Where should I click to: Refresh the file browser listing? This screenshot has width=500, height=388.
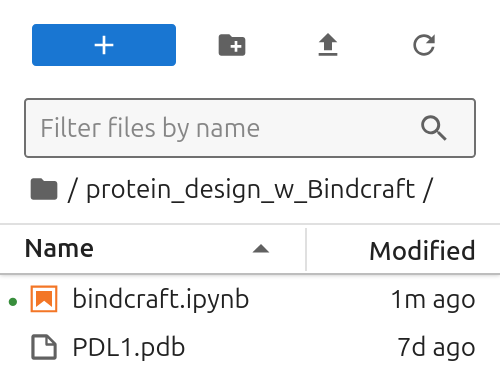click(x=424, y=45)
